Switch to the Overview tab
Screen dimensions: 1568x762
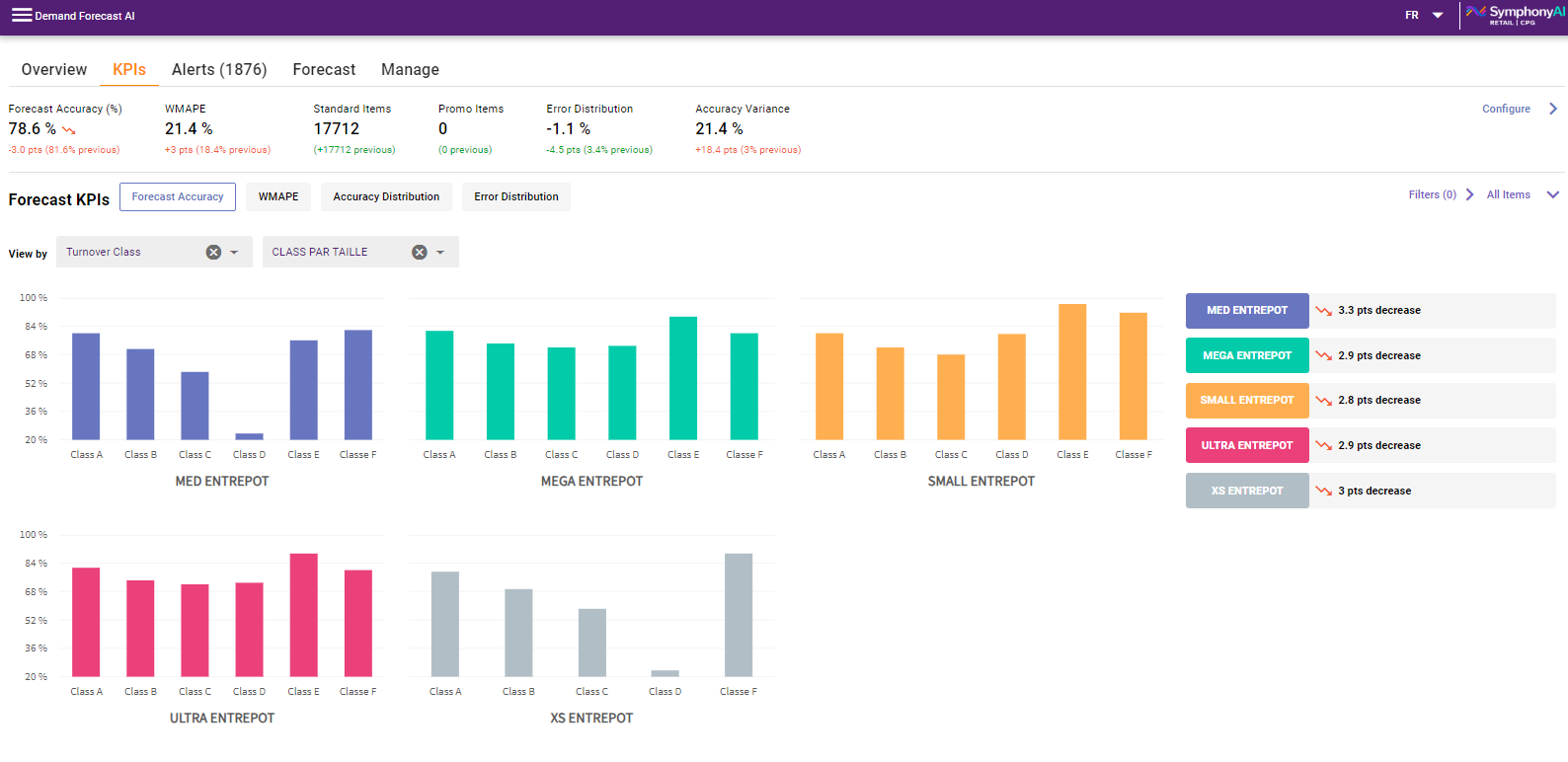pyautogui.click(x=54, y=69)
